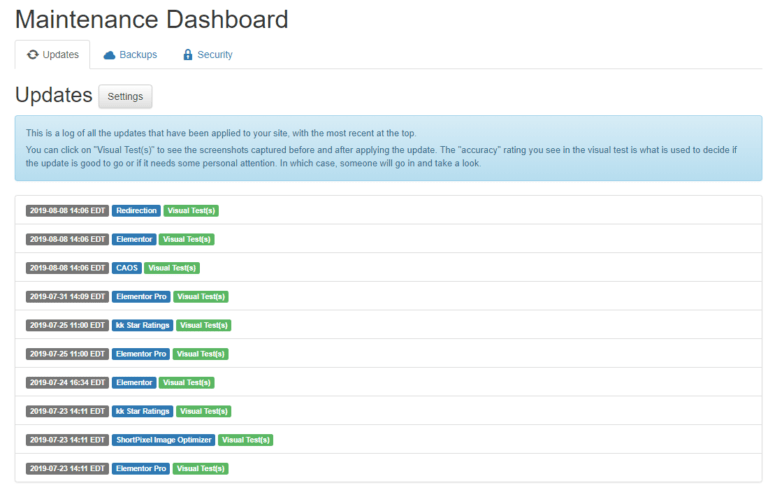Image resolution: width=768 pixels, height=497 pixels.
Task: Click the Backups cloud icon
Action: point(109,55)
